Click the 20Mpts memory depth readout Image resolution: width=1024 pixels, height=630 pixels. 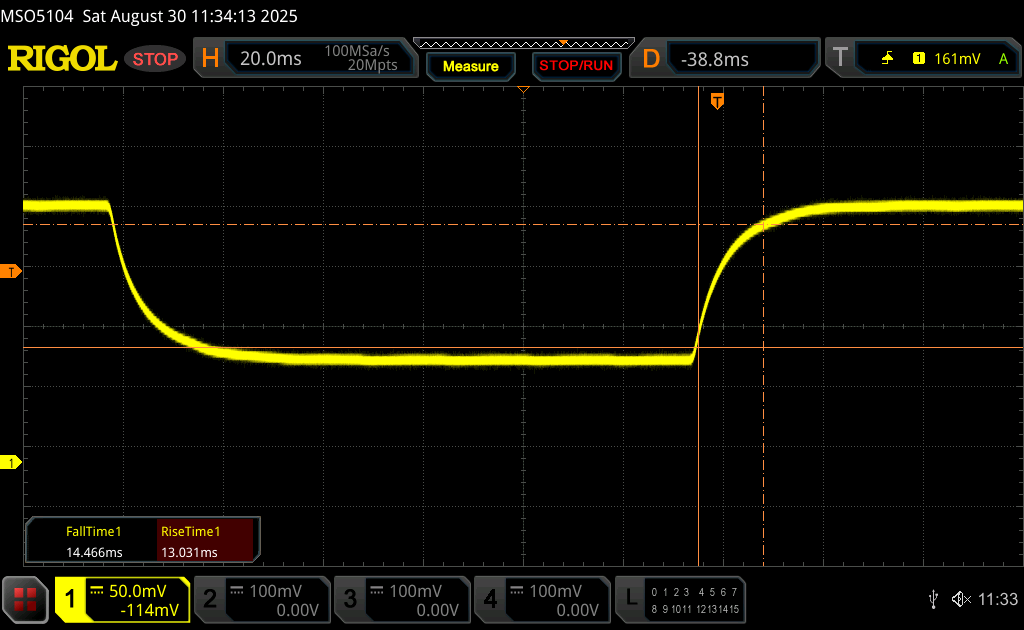tap(372, 65)
